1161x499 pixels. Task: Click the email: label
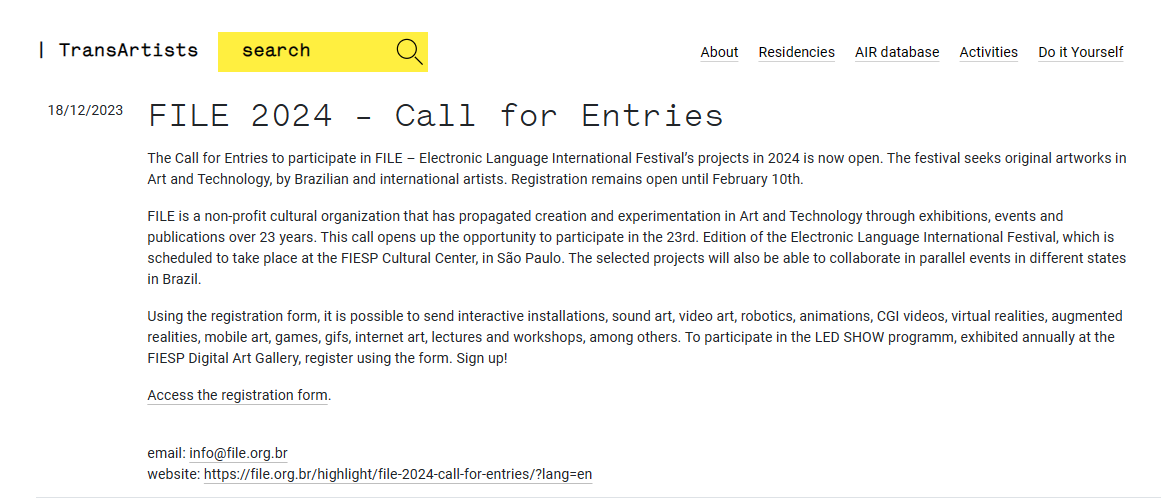(166, 453)
